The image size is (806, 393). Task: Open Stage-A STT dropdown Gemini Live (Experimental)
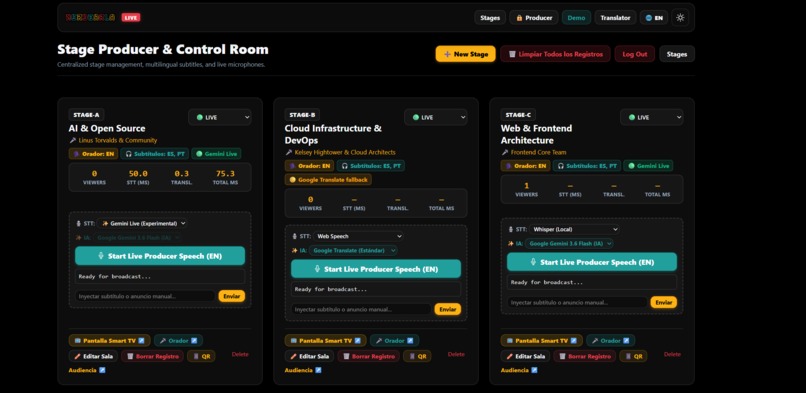(x=142, y=223)
